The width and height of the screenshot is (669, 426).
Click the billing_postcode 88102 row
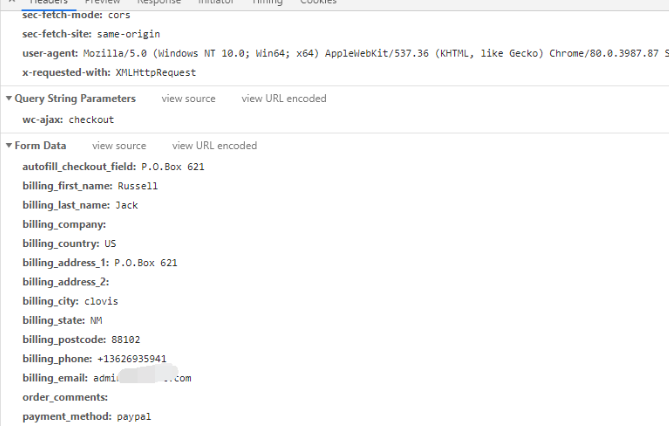coord(81,339)
